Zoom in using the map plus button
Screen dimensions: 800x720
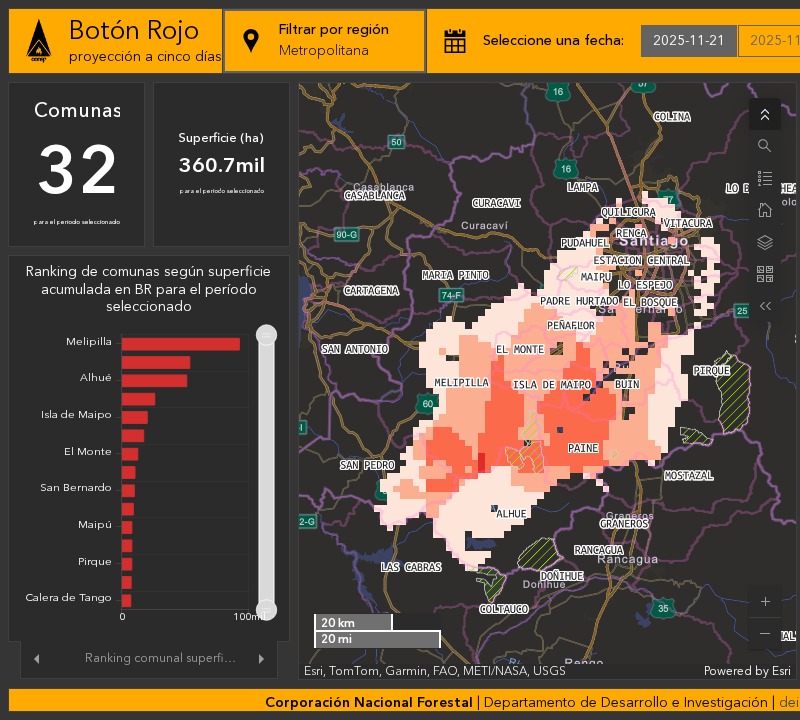[x=765, y=601]
